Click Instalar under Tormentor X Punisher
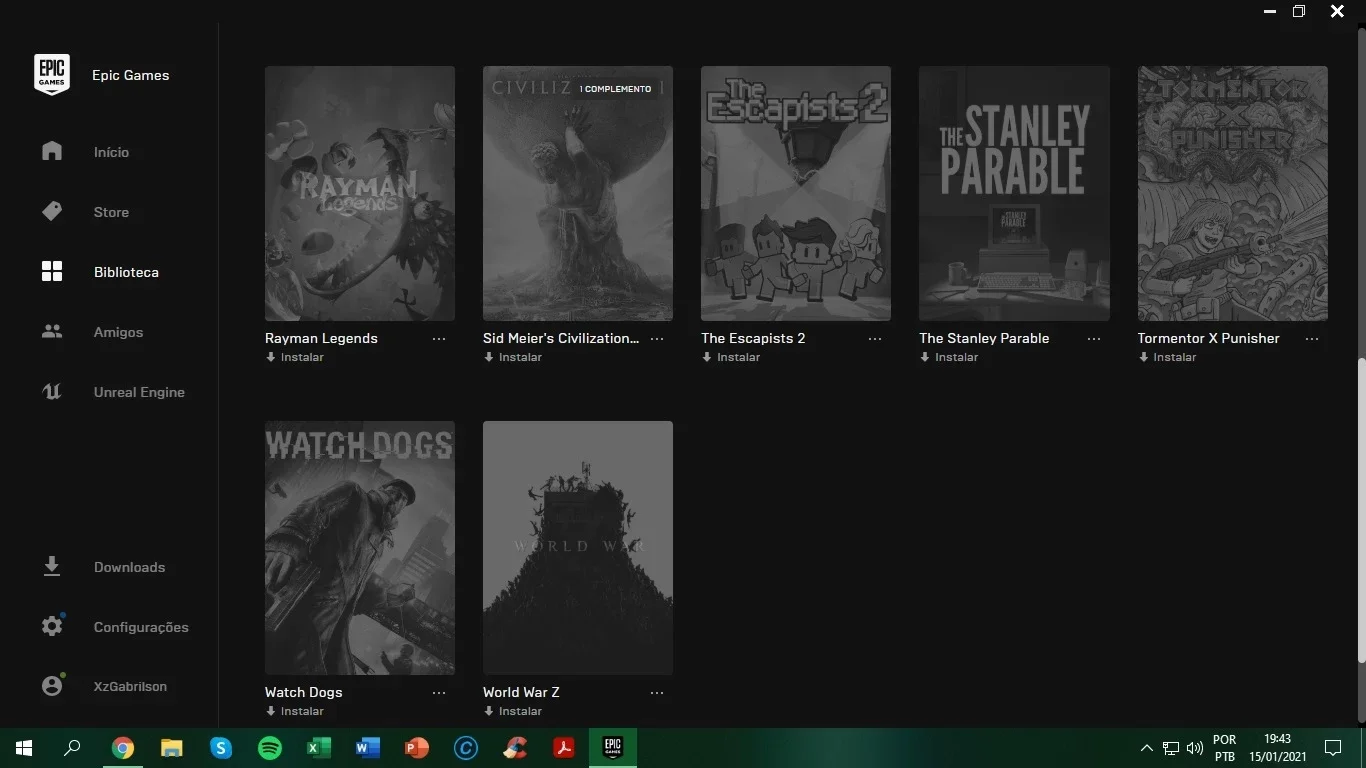Viewport: 1366px width, 768px height. click(x=1167, y=357)
